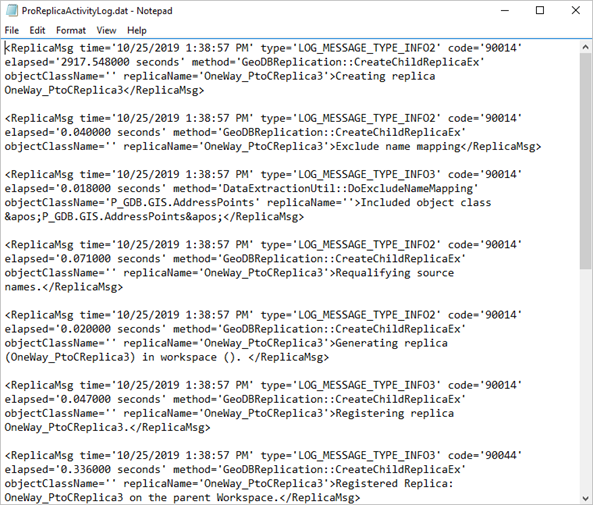Click text 'Exclude name mapping'
Viewport: 593px width, 505px height.
tap(398, 146)
